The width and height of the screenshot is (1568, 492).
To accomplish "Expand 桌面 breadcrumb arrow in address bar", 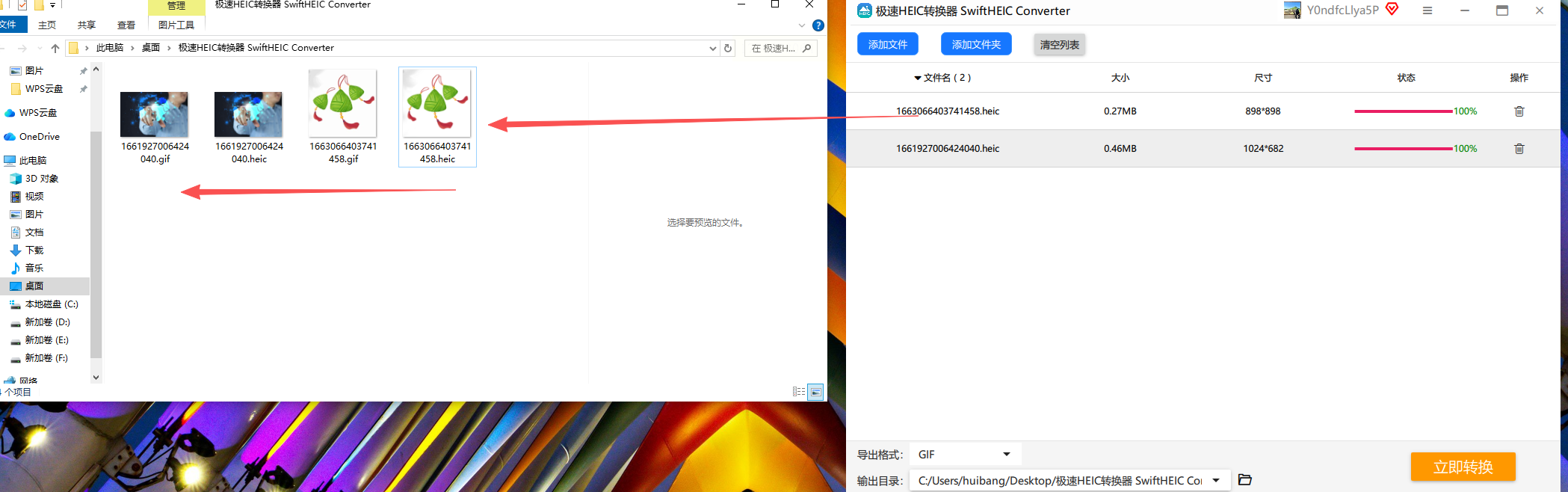I will (x=169, y=48).
